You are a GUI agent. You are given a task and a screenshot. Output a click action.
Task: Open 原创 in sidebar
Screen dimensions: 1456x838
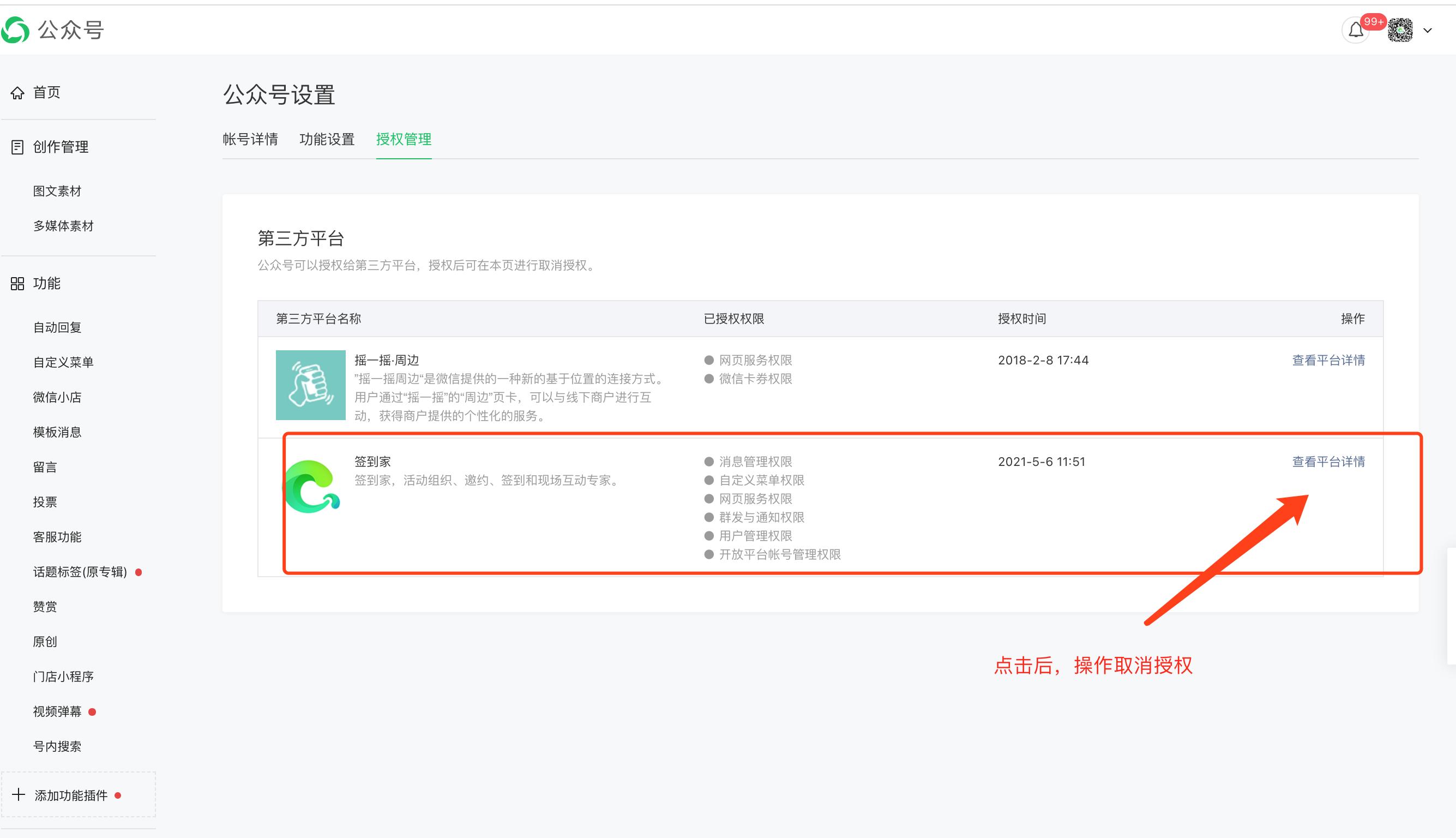pyautogui.click(x=45, y=642)
